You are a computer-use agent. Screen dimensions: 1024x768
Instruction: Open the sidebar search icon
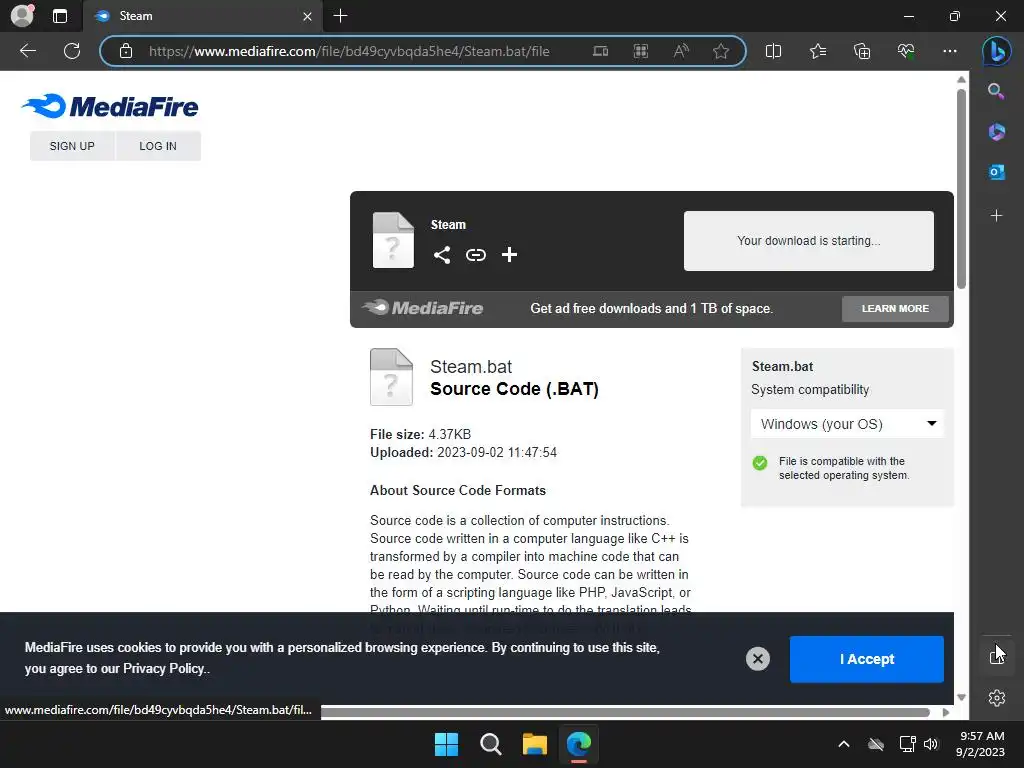pos(996,91)
